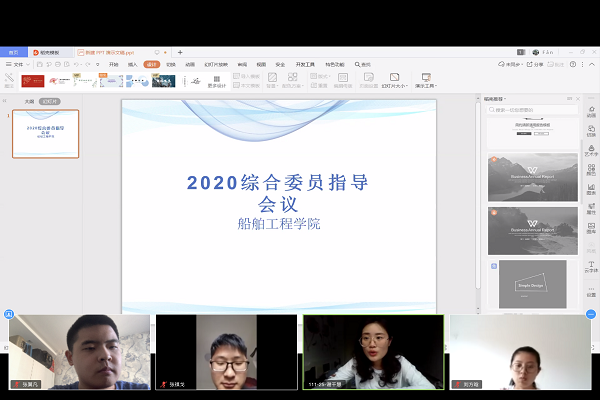Switch to 幻灯片 thumbnail view
The height and width of the screenshot is (400, 600).
click(x=50, y=101)
